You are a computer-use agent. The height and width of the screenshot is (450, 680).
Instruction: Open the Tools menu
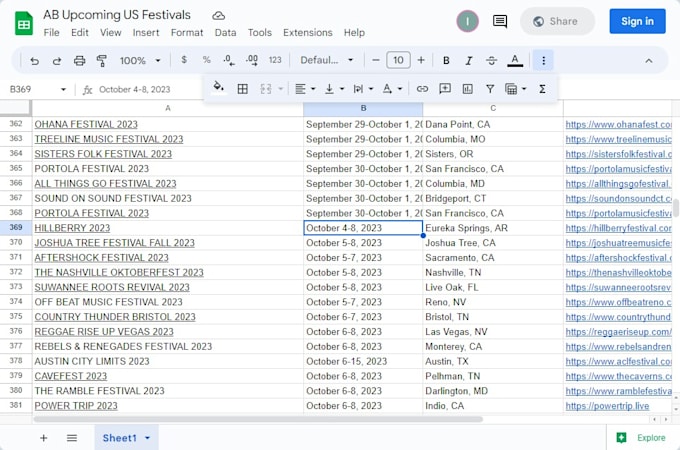tap(260, 33)
